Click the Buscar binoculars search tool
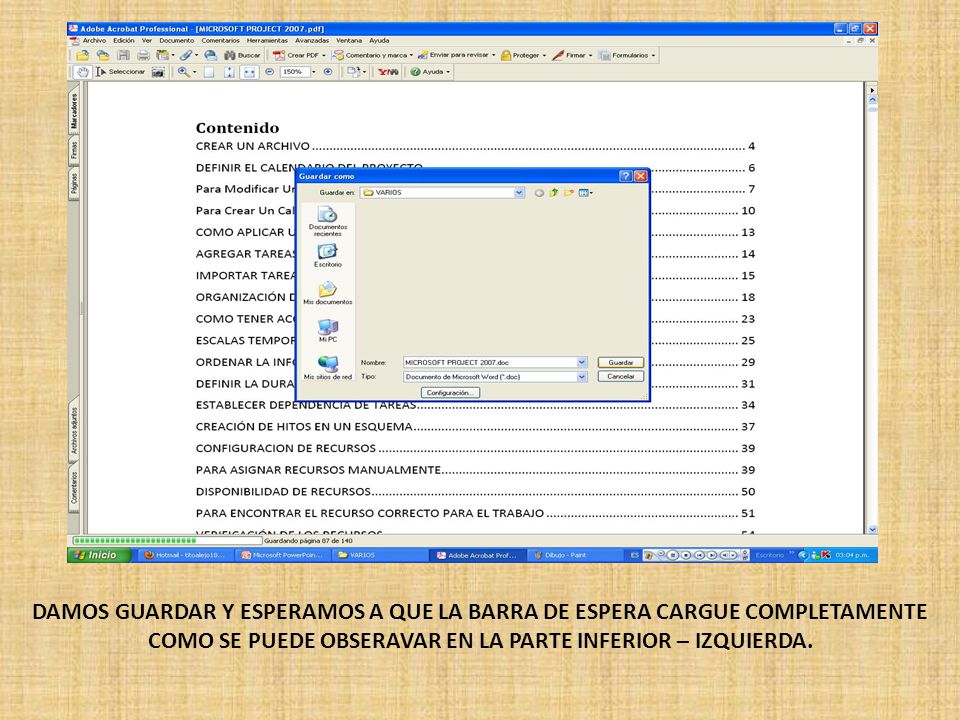 click(242, 55)
